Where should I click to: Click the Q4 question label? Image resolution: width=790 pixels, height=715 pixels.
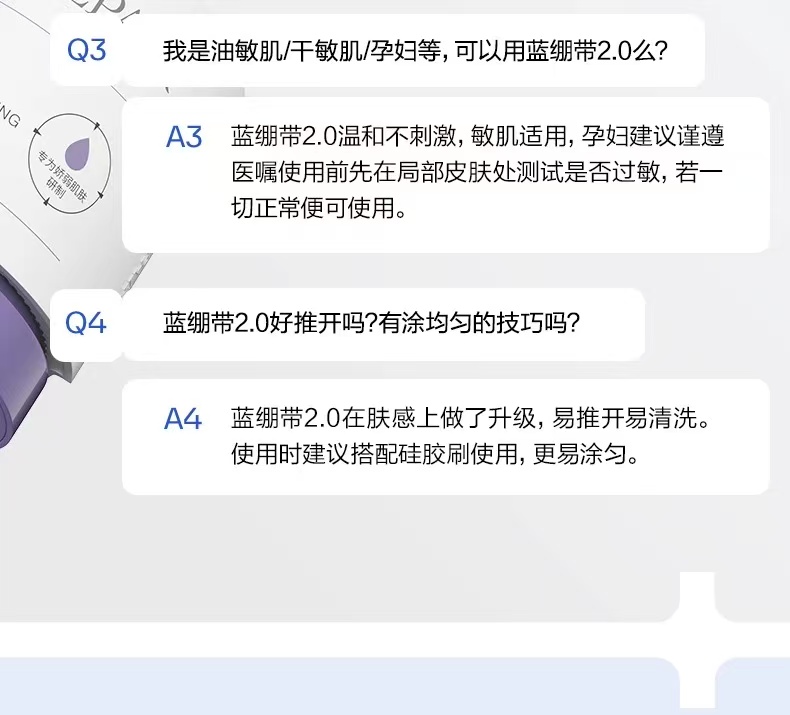[x=86, y=322]
